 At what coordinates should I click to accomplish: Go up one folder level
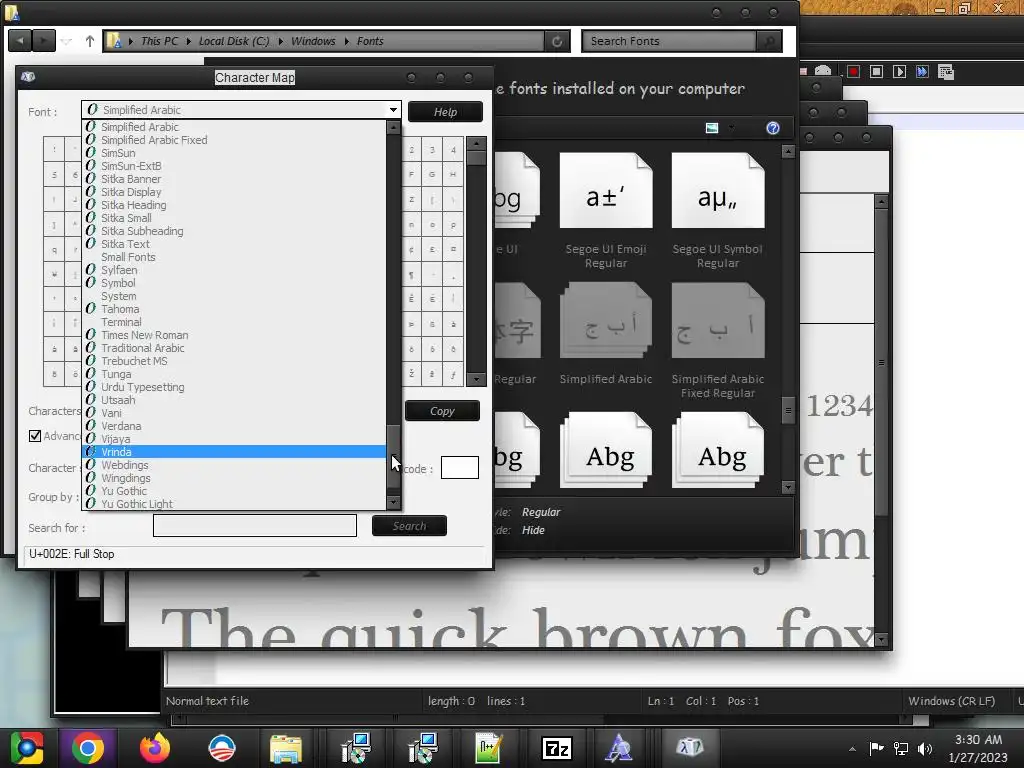point(89,41)
